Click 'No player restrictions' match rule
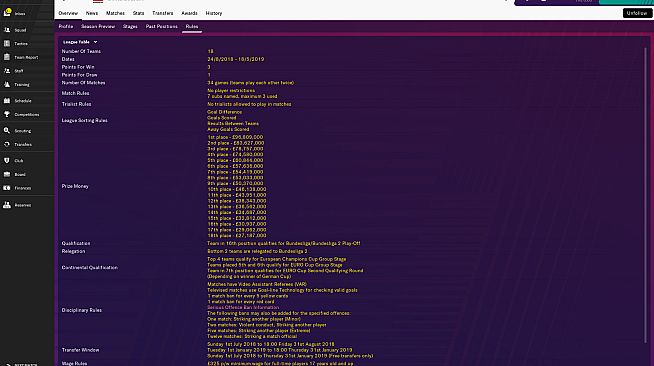654x366 pixels. pyautogui.click(x=231, y=90)
